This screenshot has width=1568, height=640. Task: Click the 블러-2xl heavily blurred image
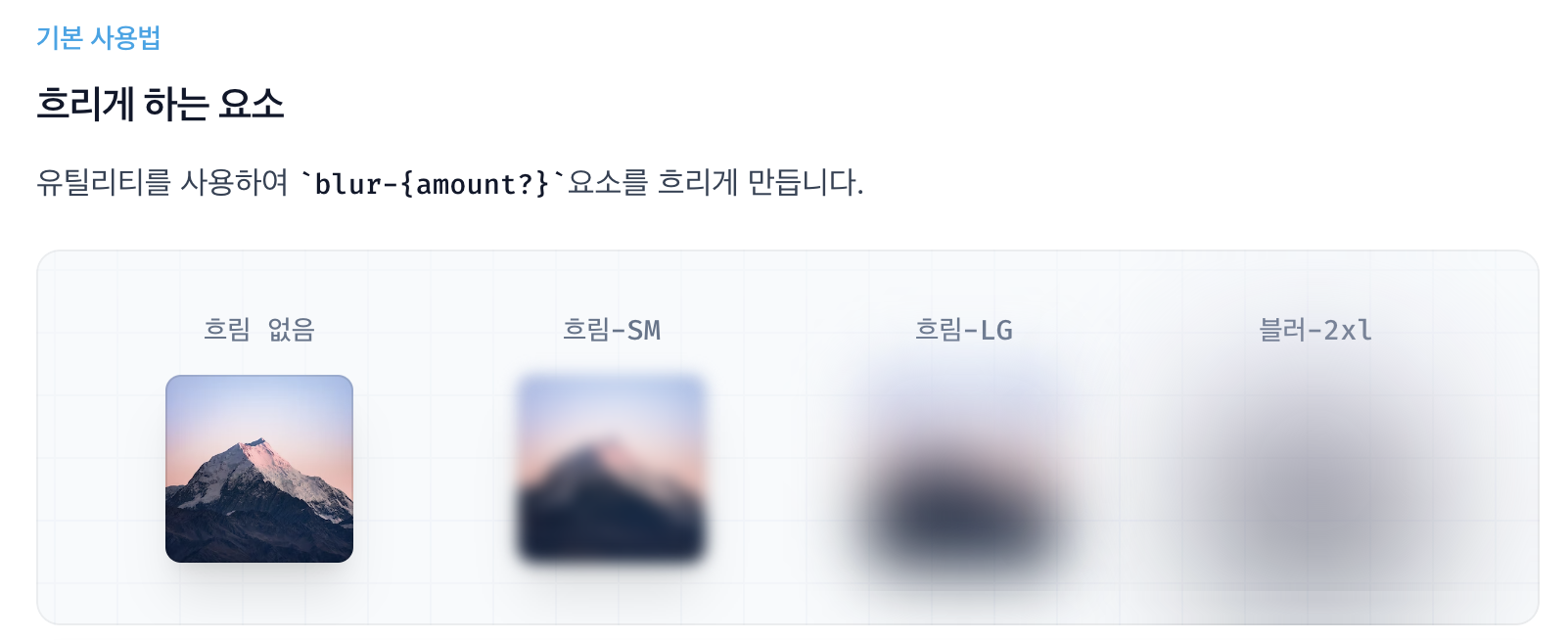(x=1316, y=469)
